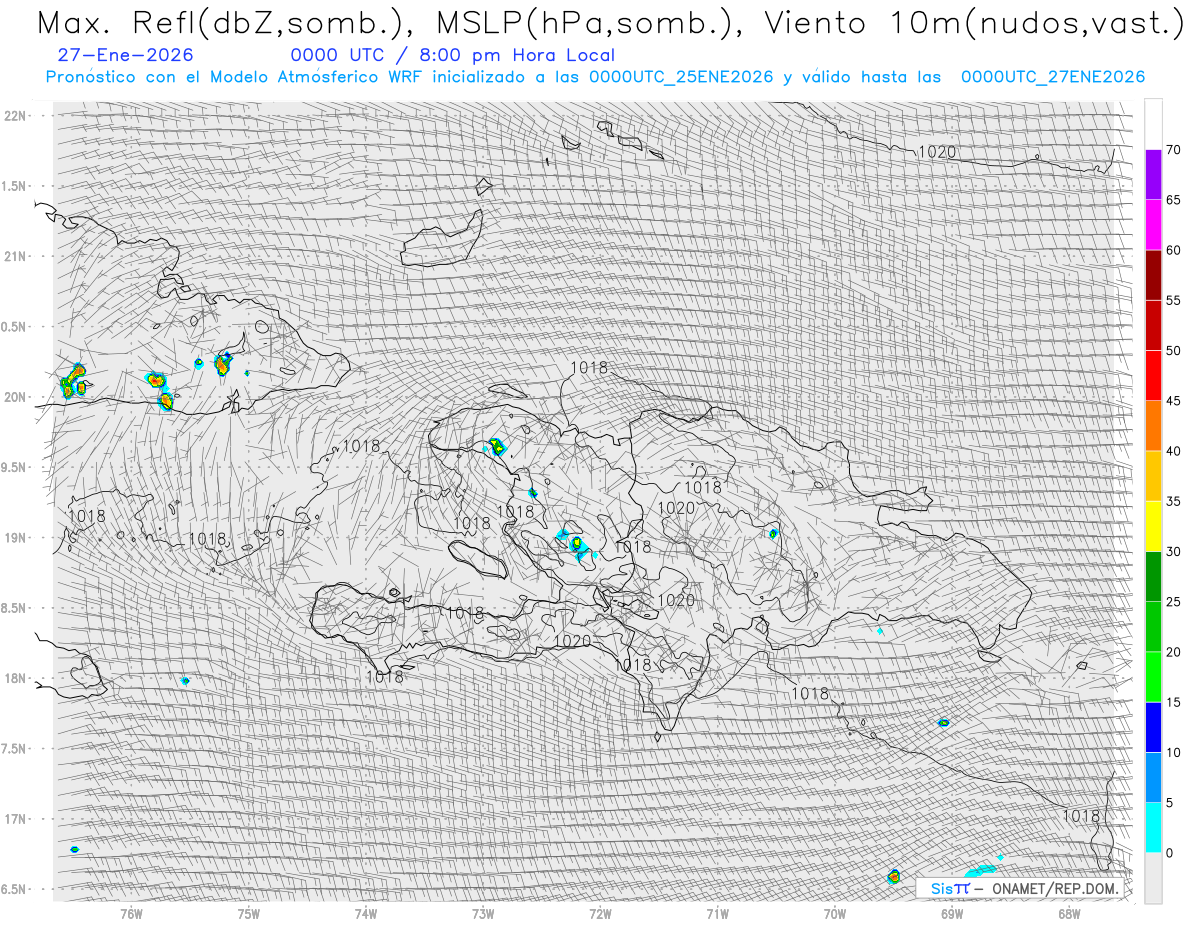Select the medium green 20–25 dBZ band
The height and width of the screenshot is (927, 1200).
1153,627
